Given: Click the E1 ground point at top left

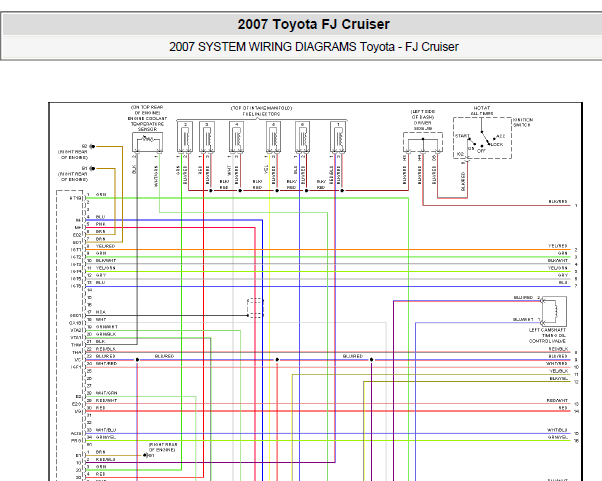Looking at the screenshot, I should (92, 168).
